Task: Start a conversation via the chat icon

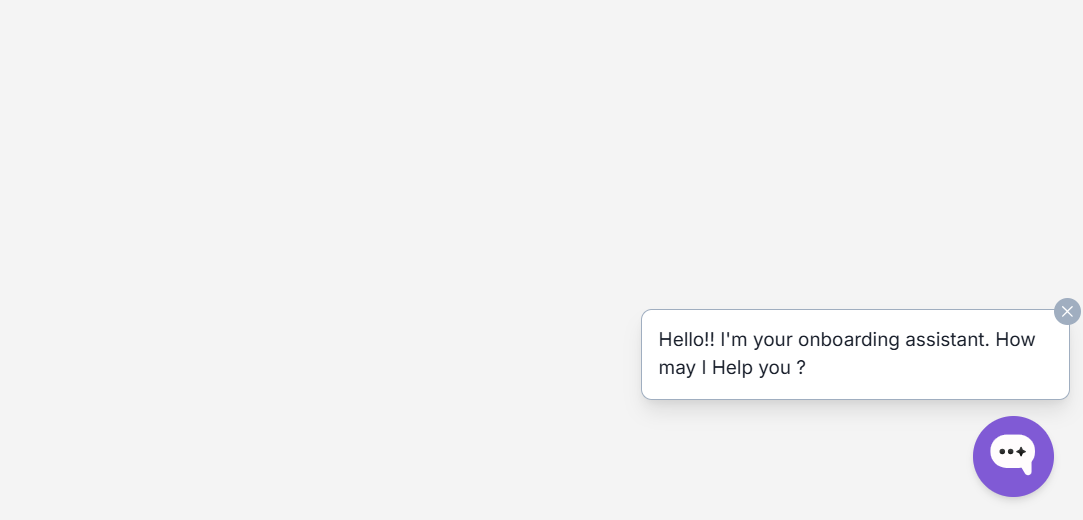Action: pyautogui.click(x=1013, y=456)
